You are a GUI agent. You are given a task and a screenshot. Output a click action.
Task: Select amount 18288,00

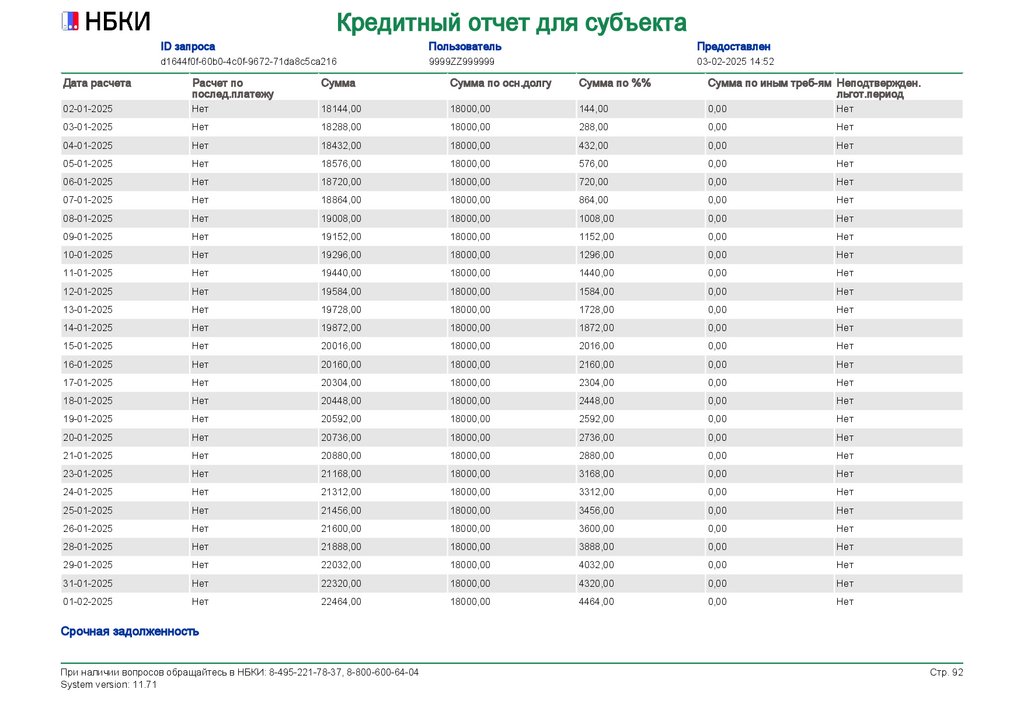(x=341, y=127)
